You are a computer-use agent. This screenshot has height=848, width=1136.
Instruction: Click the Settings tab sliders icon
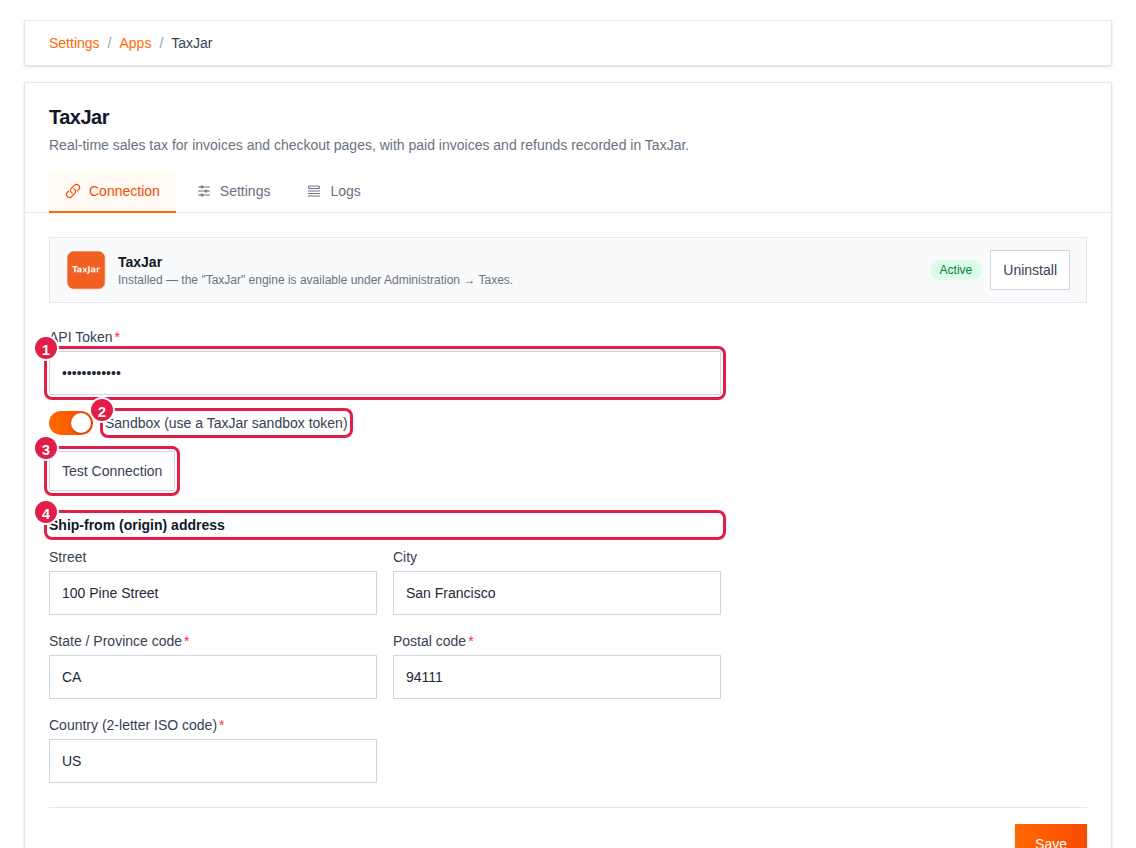click(204, 191)
